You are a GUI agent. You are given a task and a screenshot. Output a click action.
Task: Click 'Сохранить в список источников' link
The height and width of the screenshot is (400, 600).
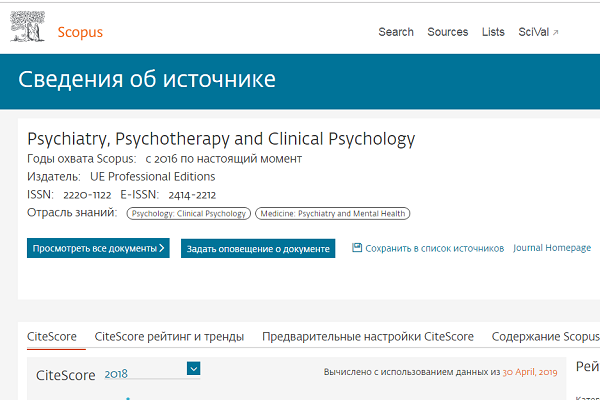point(434,248)
